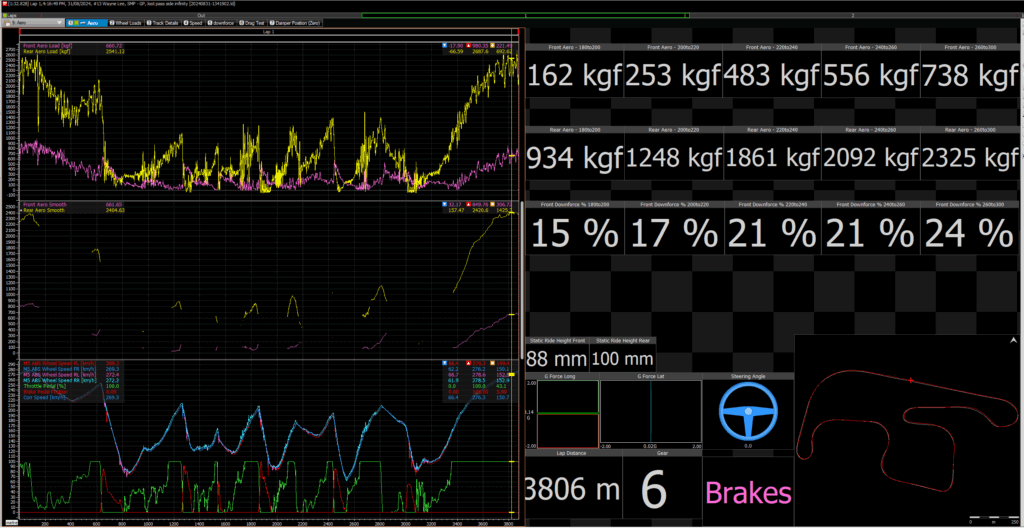This screenshot has width=1024, height=528.
Task: Click the blue minimum icon in wheel speed graph
Action: coord(443,362)
